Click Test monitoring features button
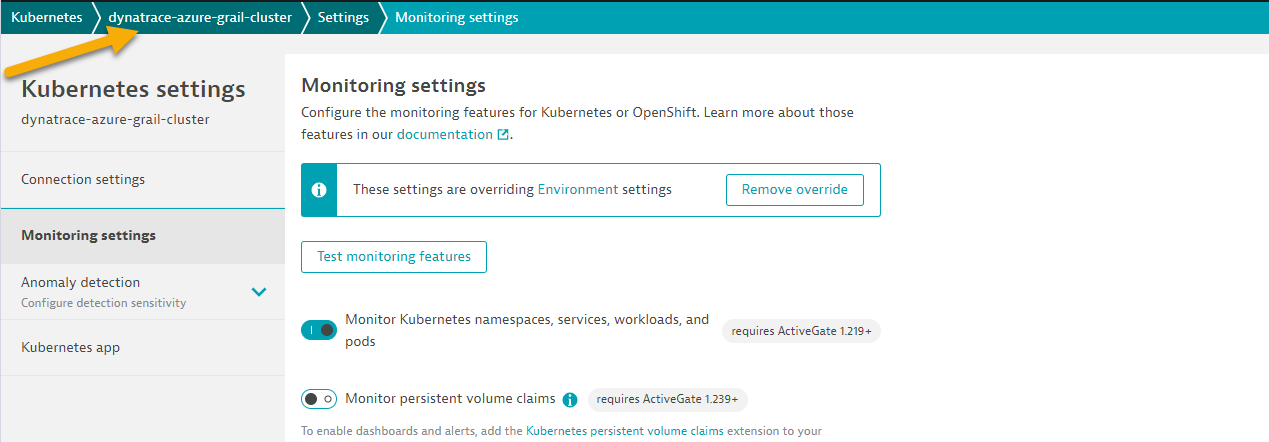The width and height of the screenshot is (1269, 442). point(394,257)
